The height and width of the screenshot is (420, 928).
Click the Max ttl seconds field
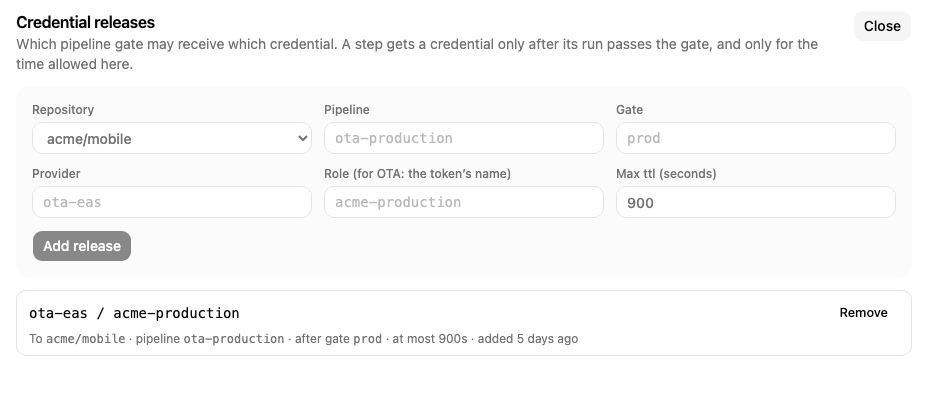point(756,202)
